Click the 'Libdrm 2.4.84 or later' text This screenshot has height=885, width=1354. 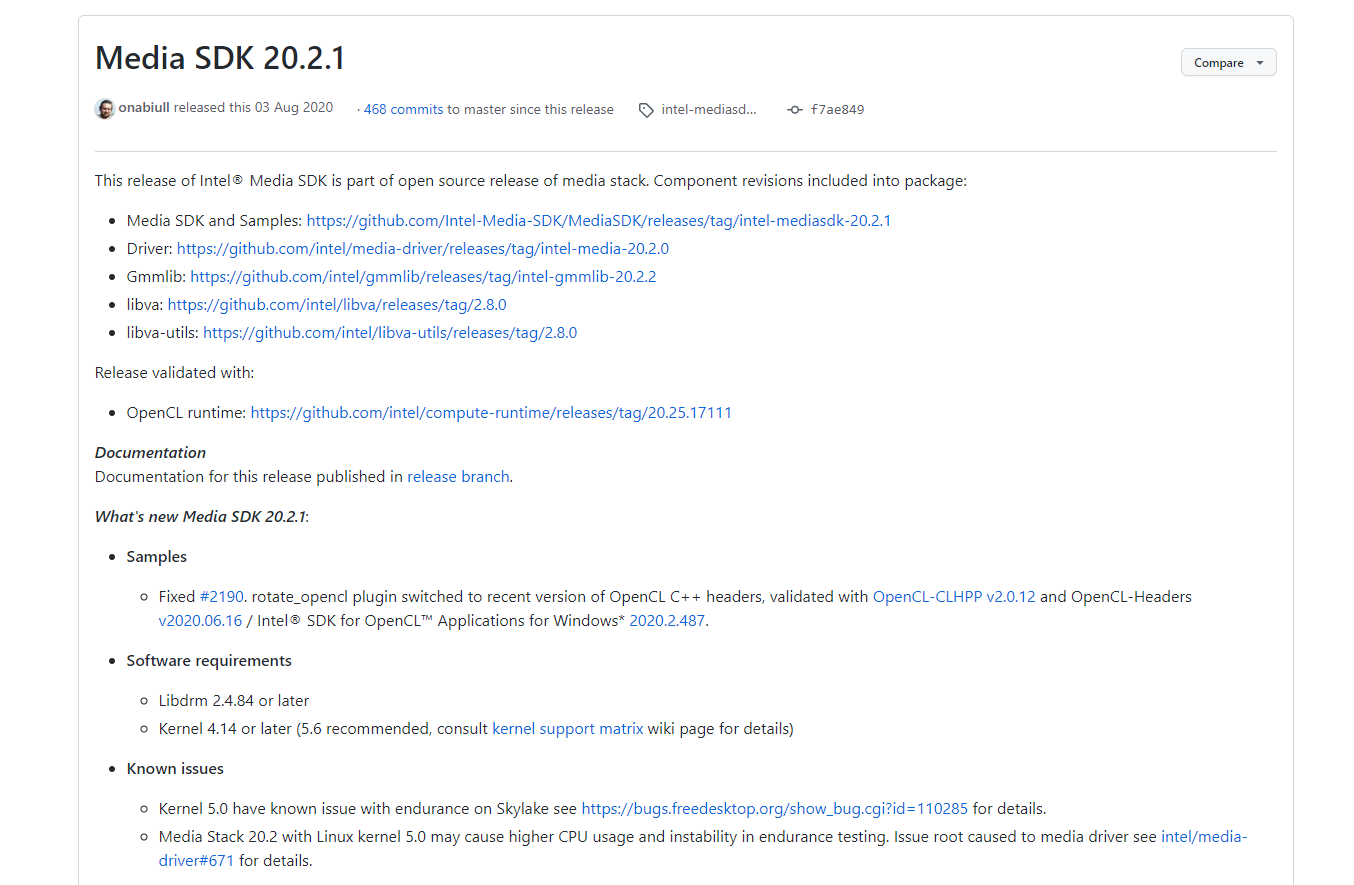[x=233, y=701]
